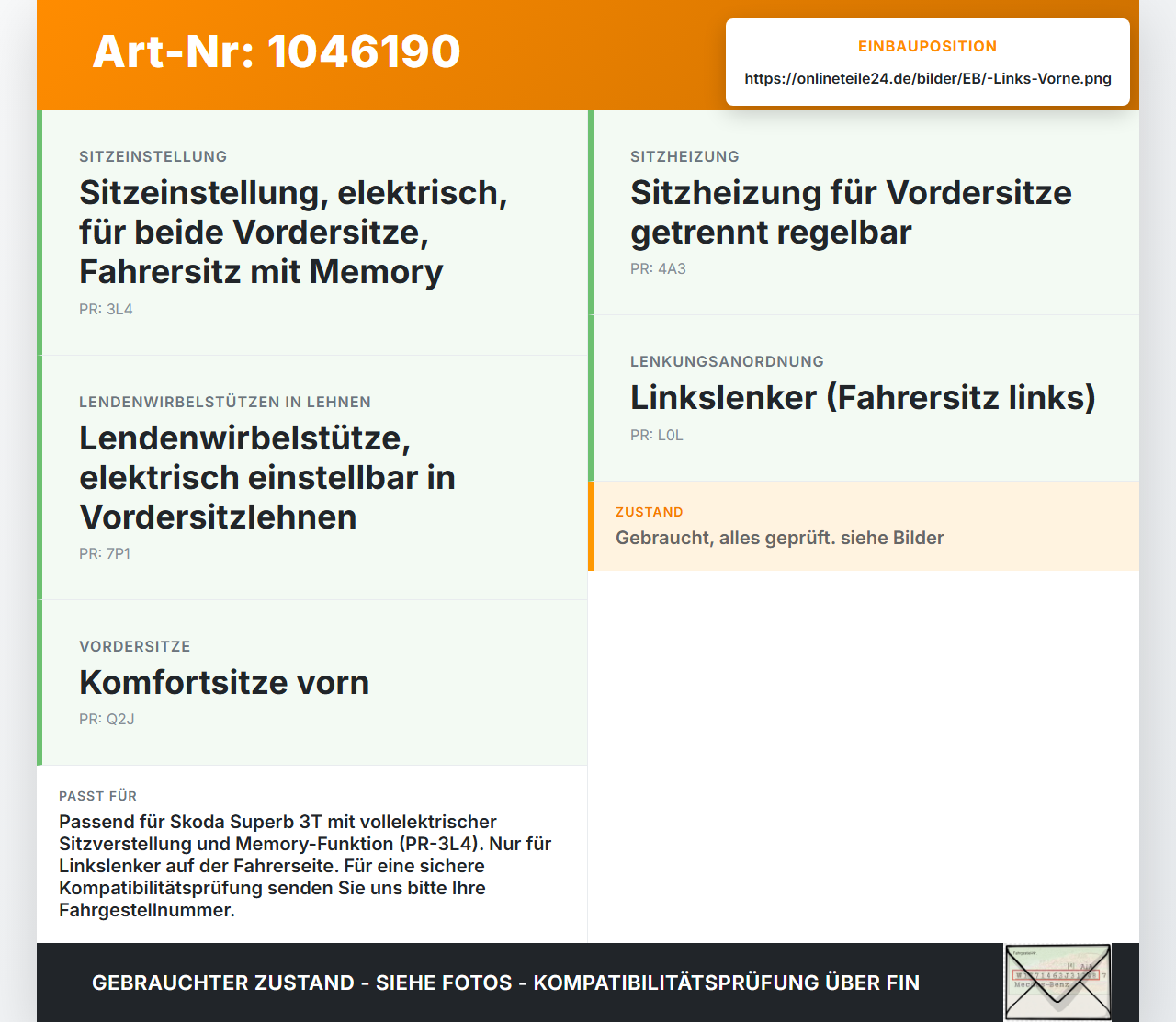The width and height of the screenshot is (1176, 1023).
Task: Click the Art-Nr: 1046190 heading
Action: (x=277, y=51)
